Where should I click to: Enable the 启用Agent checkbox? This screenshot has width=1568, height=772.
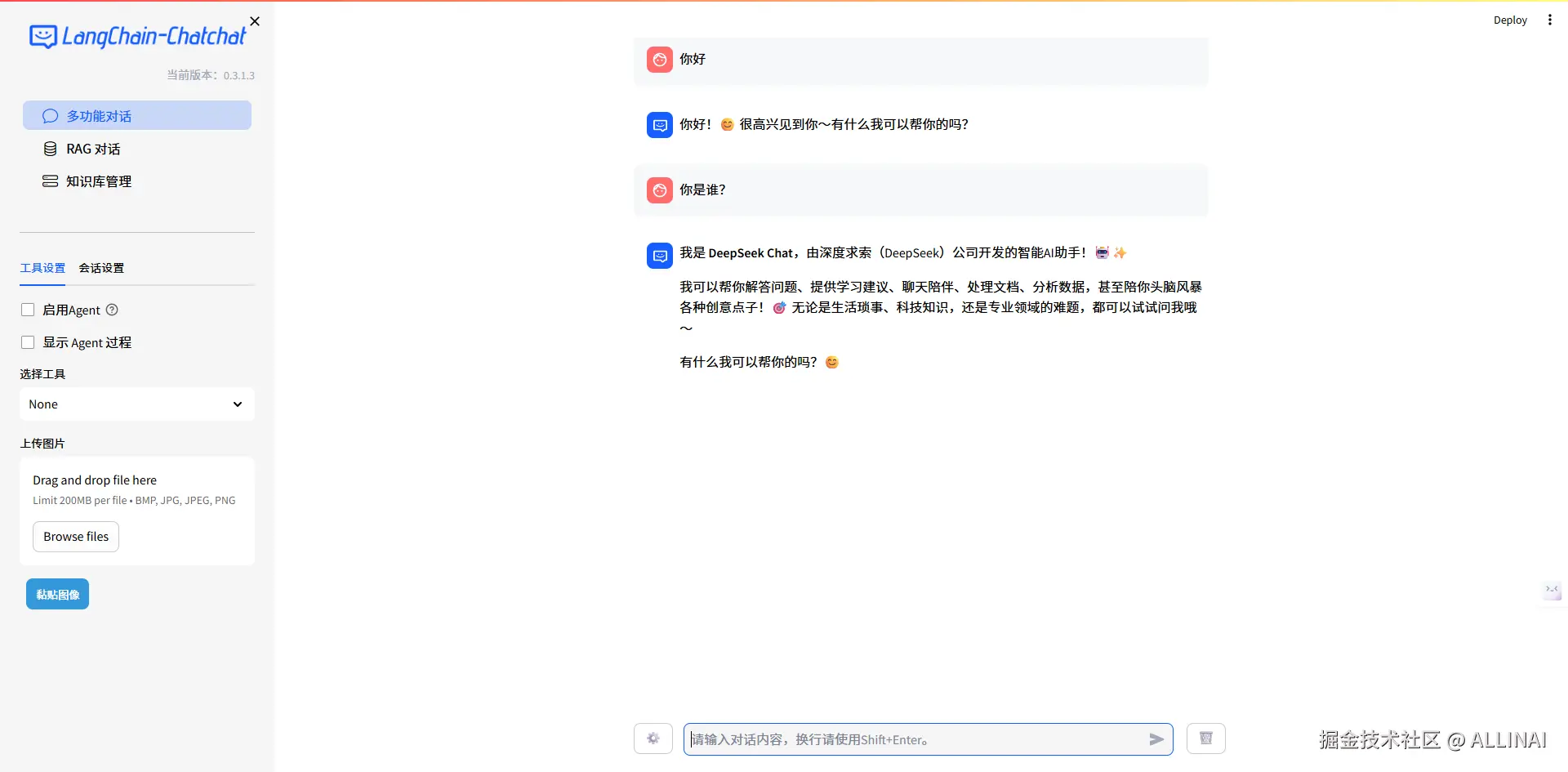coord(28,310)
